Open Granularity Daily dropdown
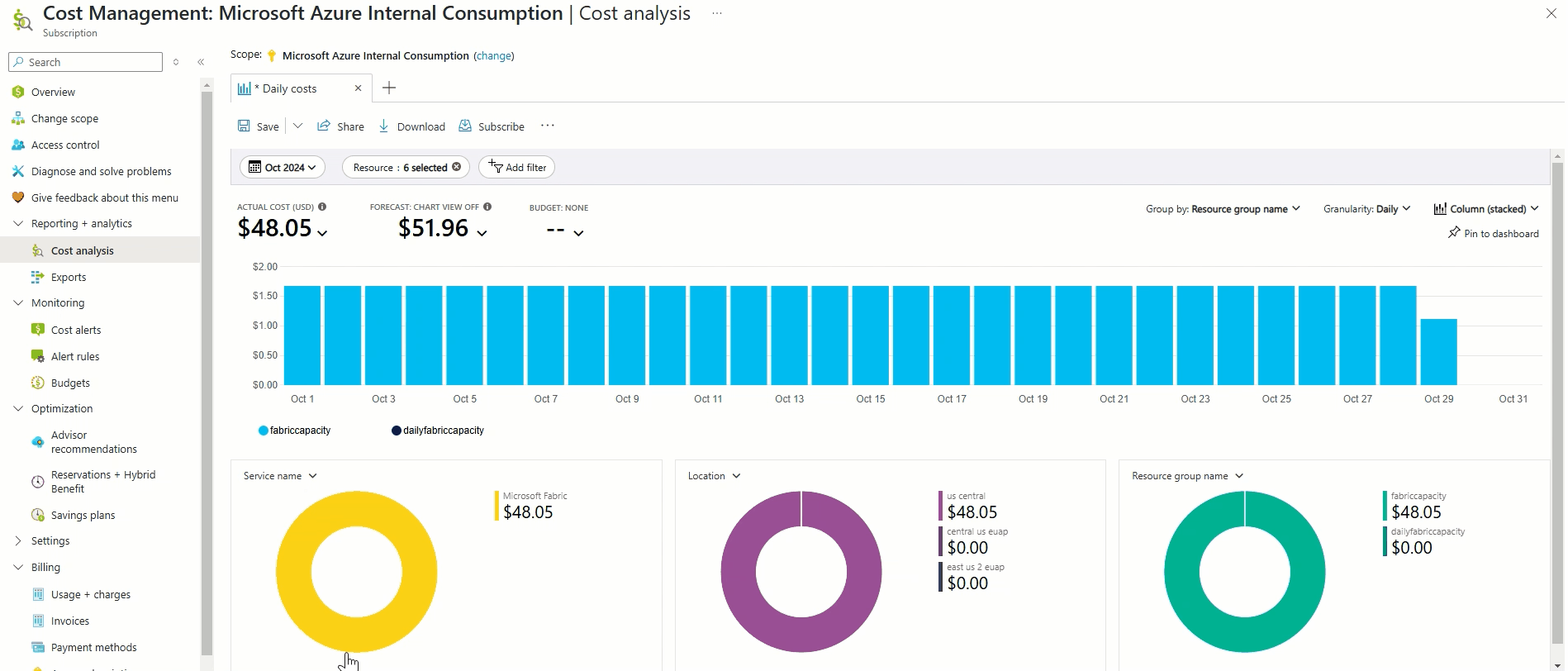 pos(1366,209)
